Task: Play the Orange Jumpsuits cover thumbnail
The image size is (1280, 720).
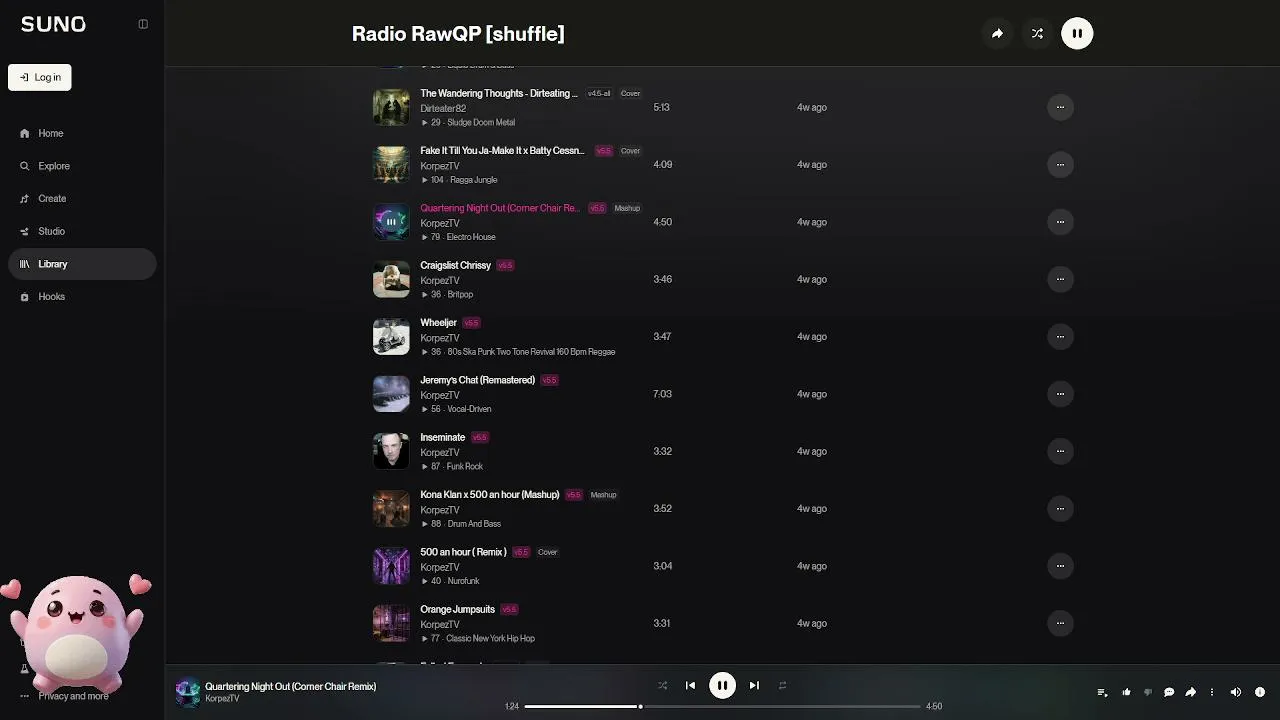Action: pyautogui.click(x=391, y=623)
